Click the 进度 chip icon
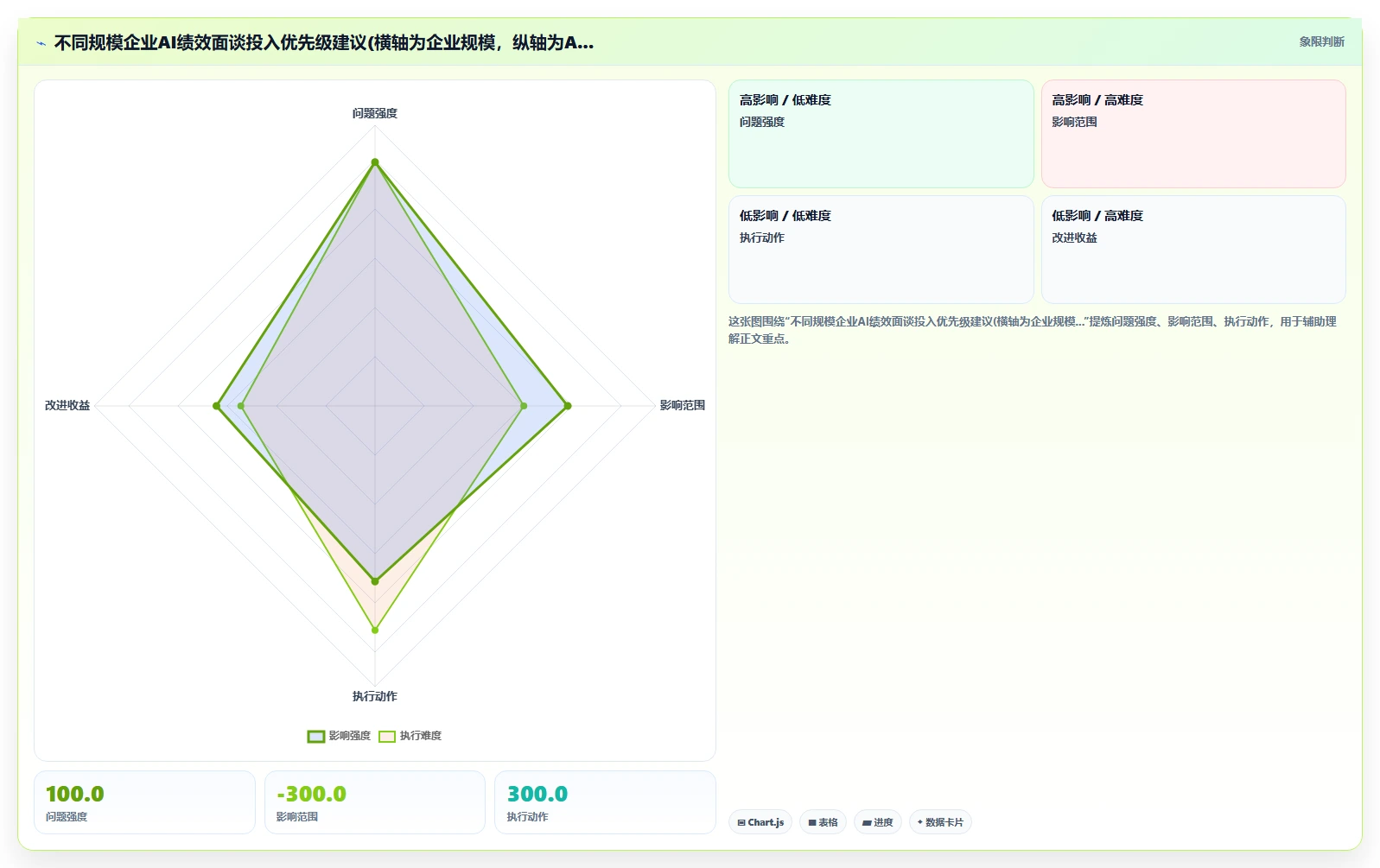1380x868 pixels. point(867,823)
